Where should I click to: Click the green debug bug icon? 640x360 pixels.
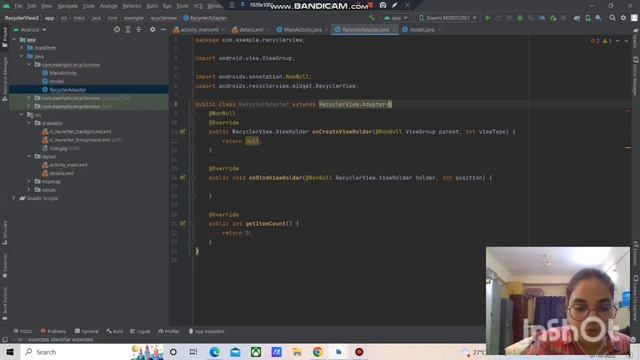[x=520, y=18]
